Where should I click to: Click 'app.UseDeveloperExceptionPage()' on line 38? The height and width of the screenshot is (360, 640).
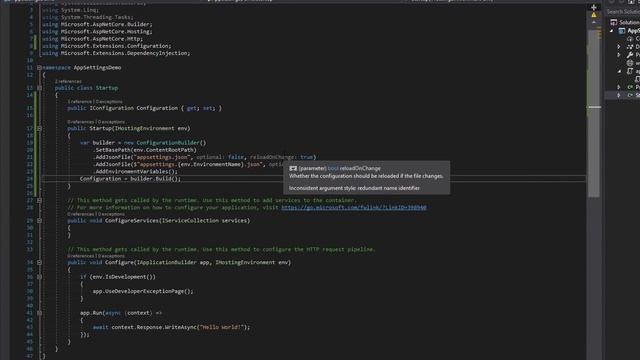pos(141,291)
